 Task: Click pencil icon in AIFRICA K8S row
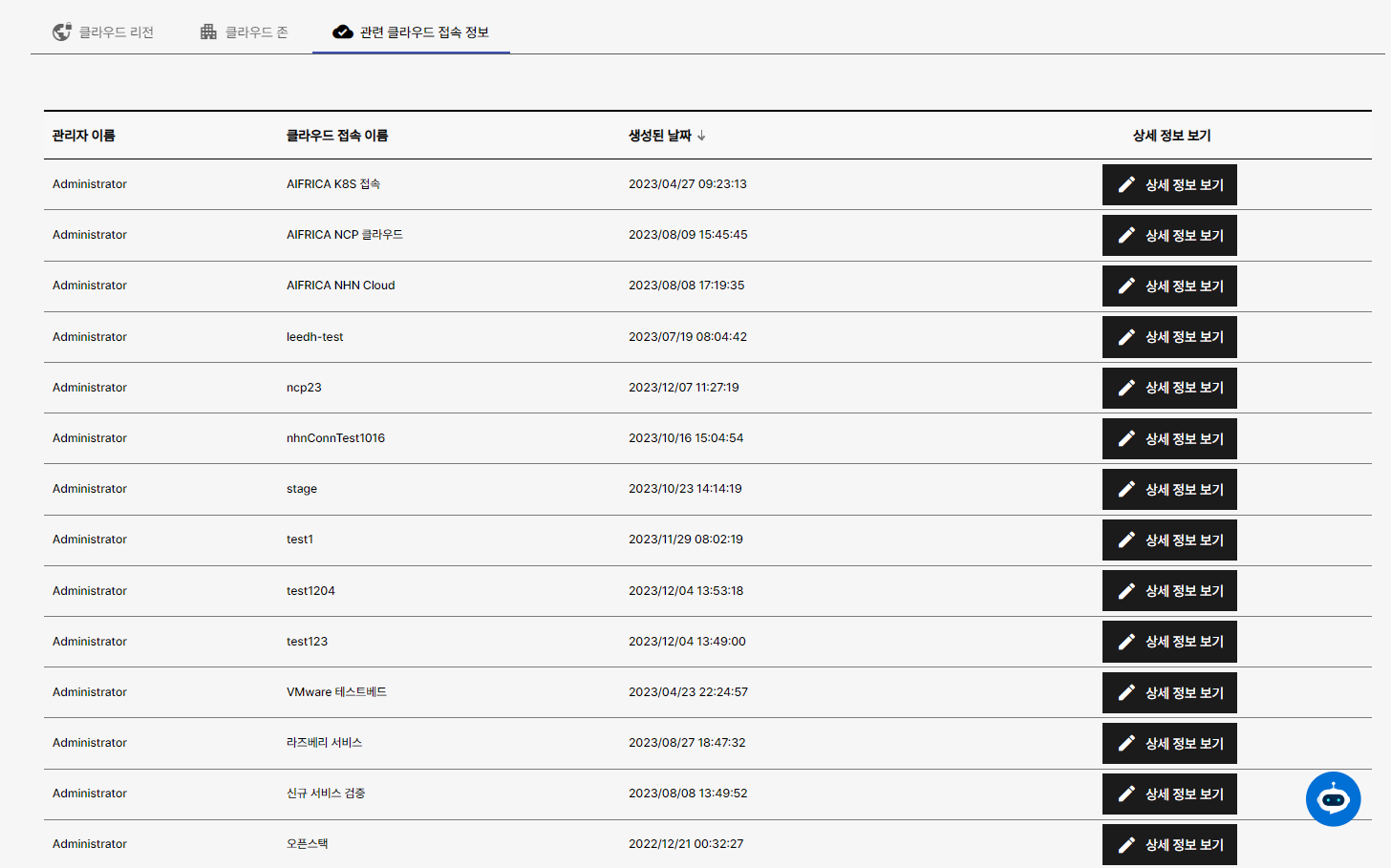coord(1126,184)
